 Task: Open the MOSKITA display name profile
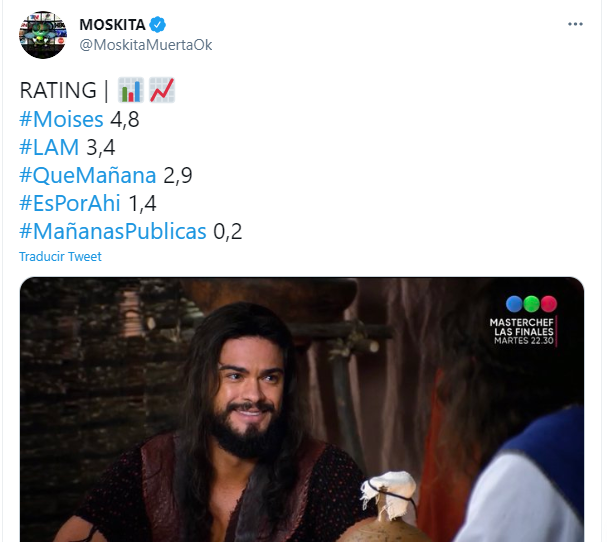pyautogui.click(x=112, y=24)
